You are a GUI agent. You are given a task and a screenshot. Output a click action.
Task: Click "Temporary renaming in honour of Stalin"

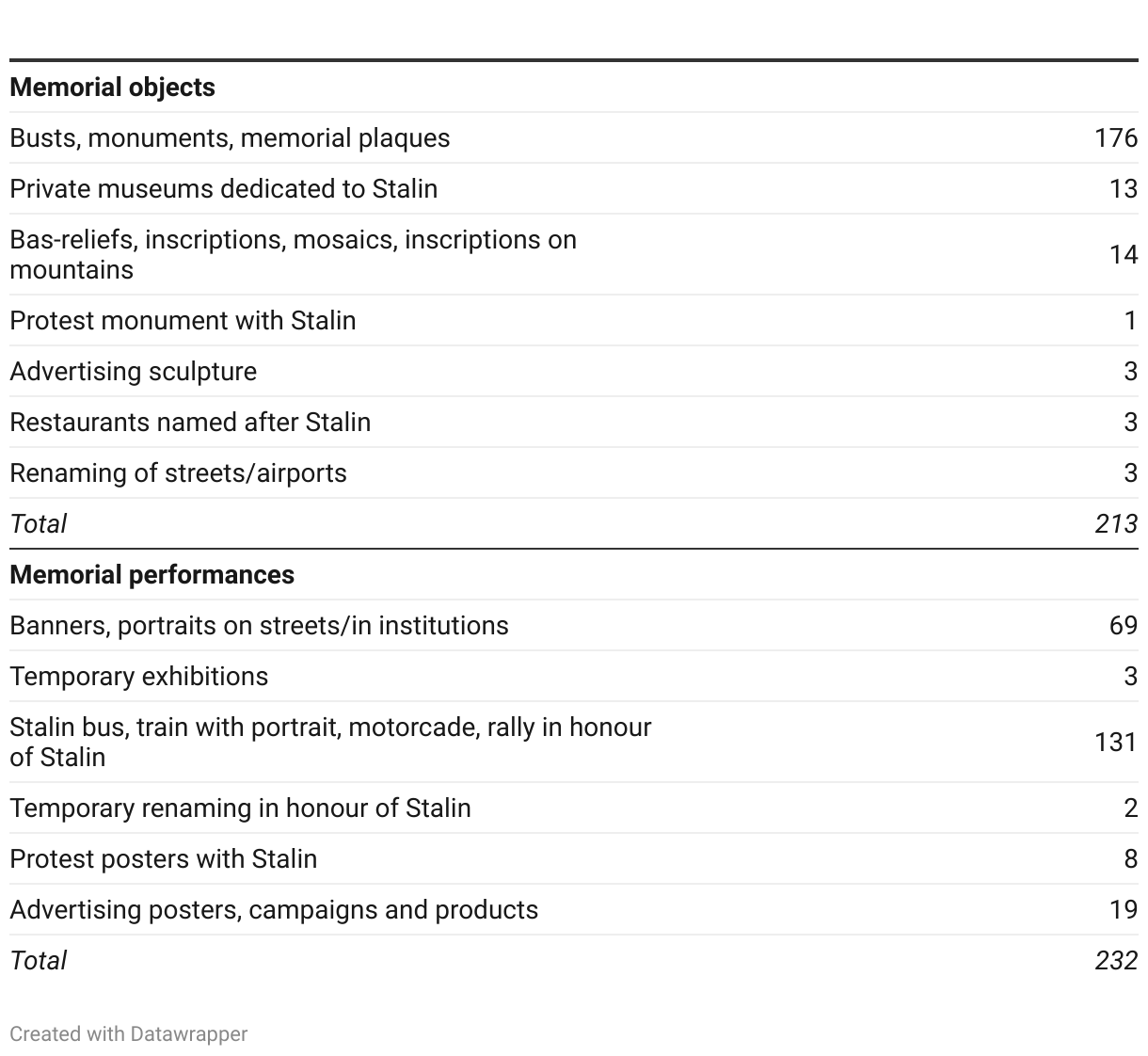(240, 808)
